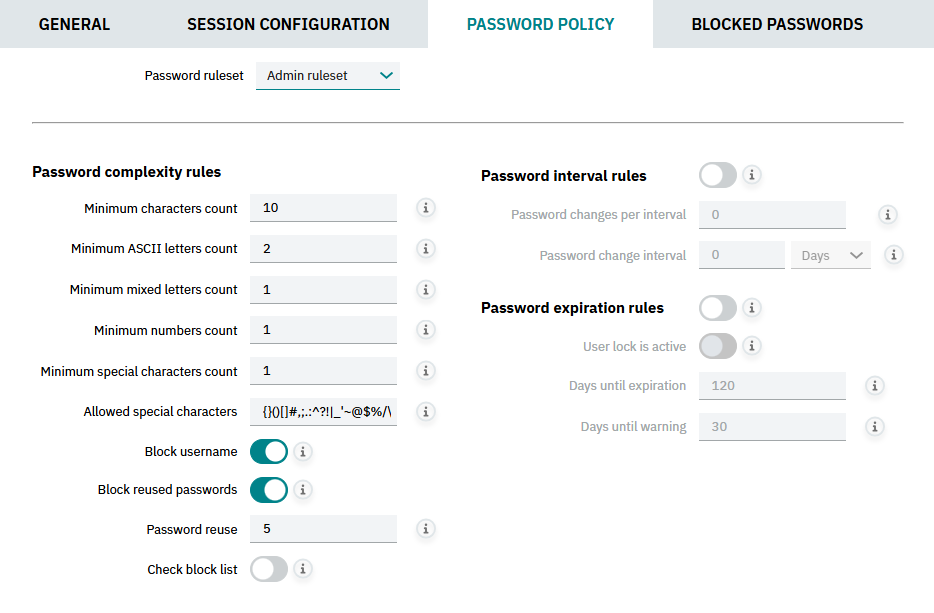
Task: Open the Blocked Passwords tab
Action: click(777, 24)
